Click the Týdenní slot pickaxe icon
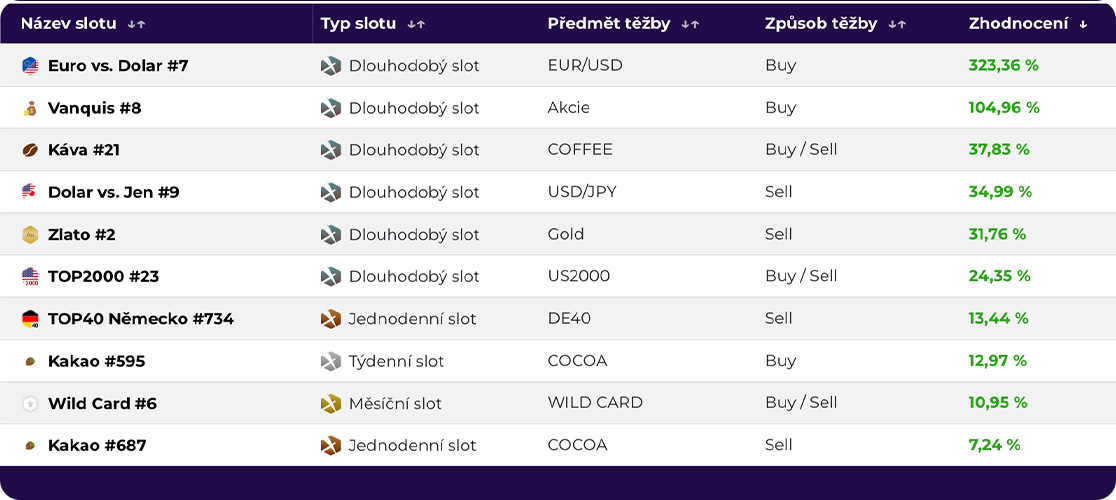Image resolution: width=1116 pixels, height=500 pixels. click(331, 361)
